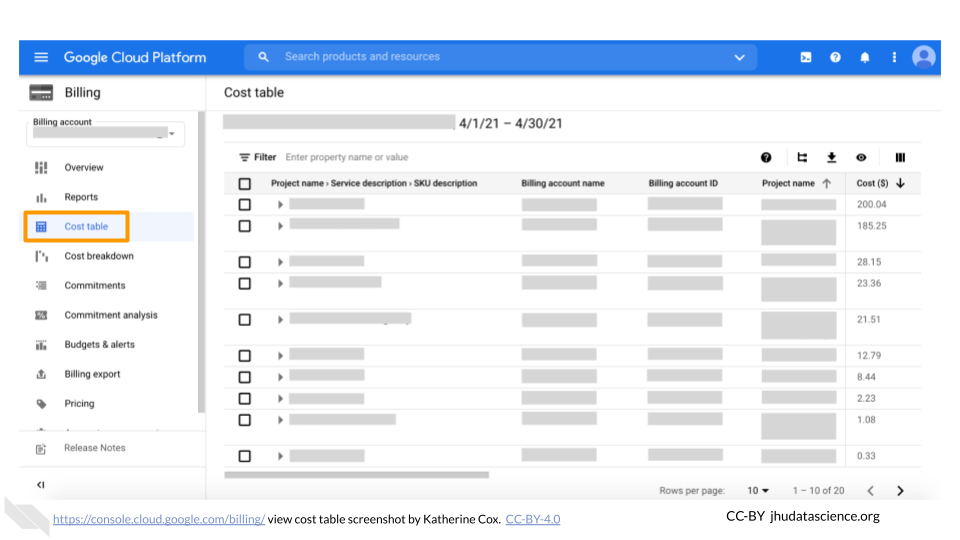Click the Billing export upload icon
Image resolution: width=960 pixels, height=540 pixels.
(41, 374)
